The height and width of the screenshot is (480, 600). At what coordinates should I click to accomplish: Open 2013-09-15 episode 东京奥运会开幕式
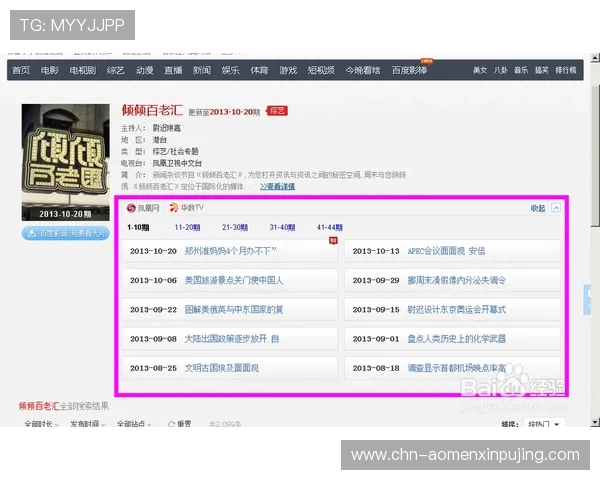coord(452,310)
